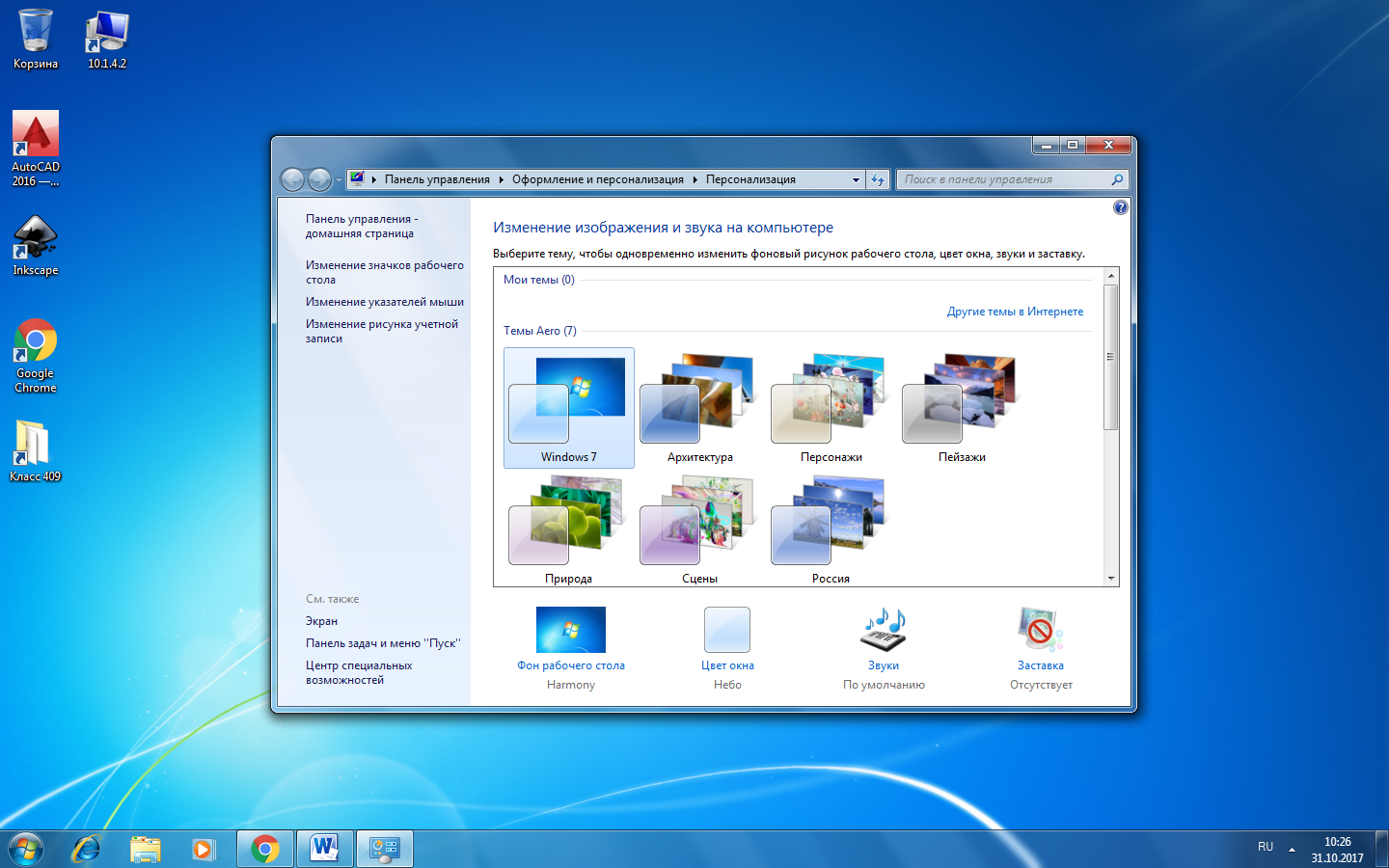Apply the Персонажи theme

831,407
